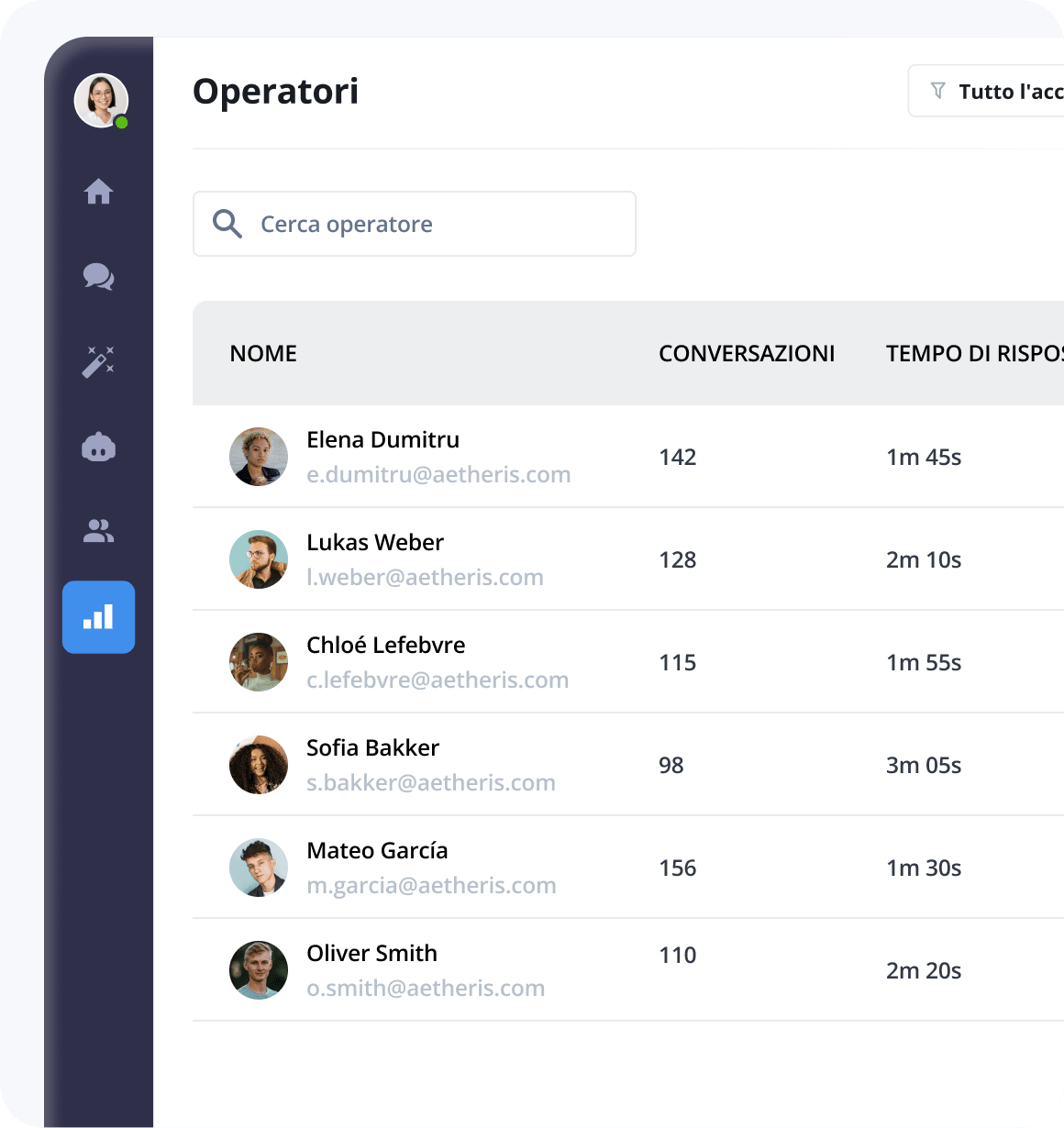
Task: Select the magic wand automations icon
Action: [98, 361]
